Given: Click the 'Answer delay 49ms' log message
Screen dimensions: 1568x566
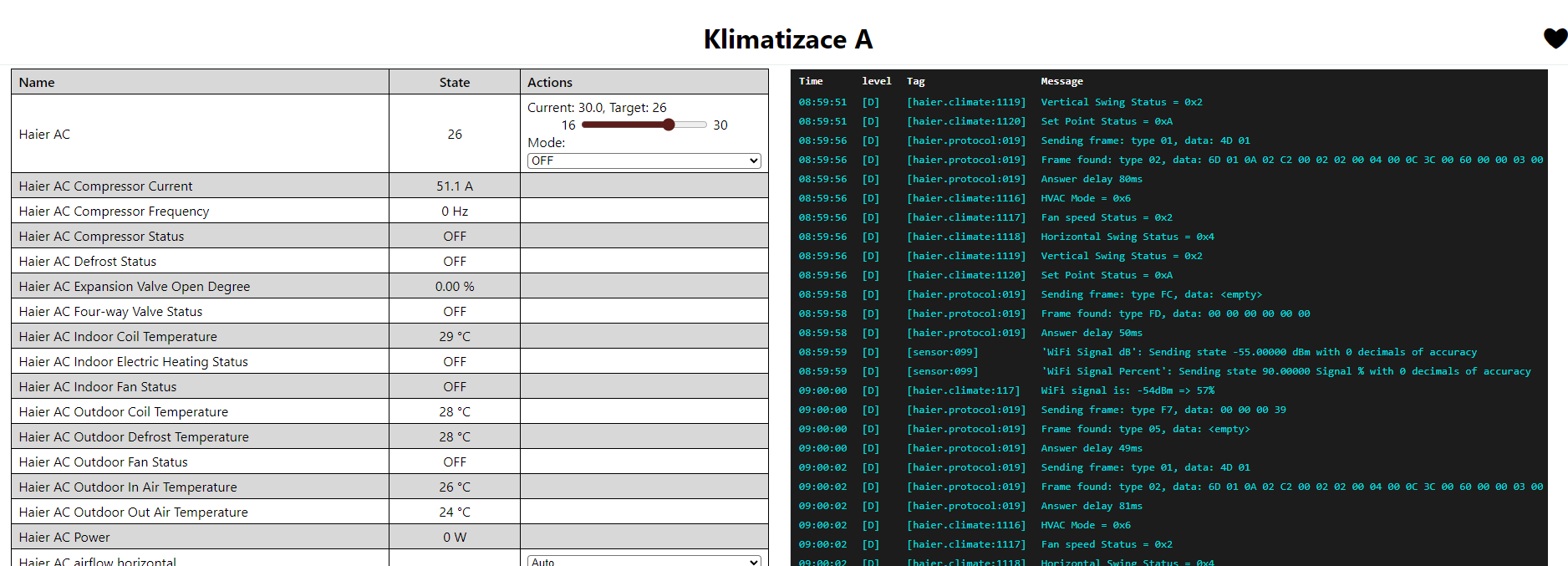Looking at the screenshot, I should click(1092, 448).
